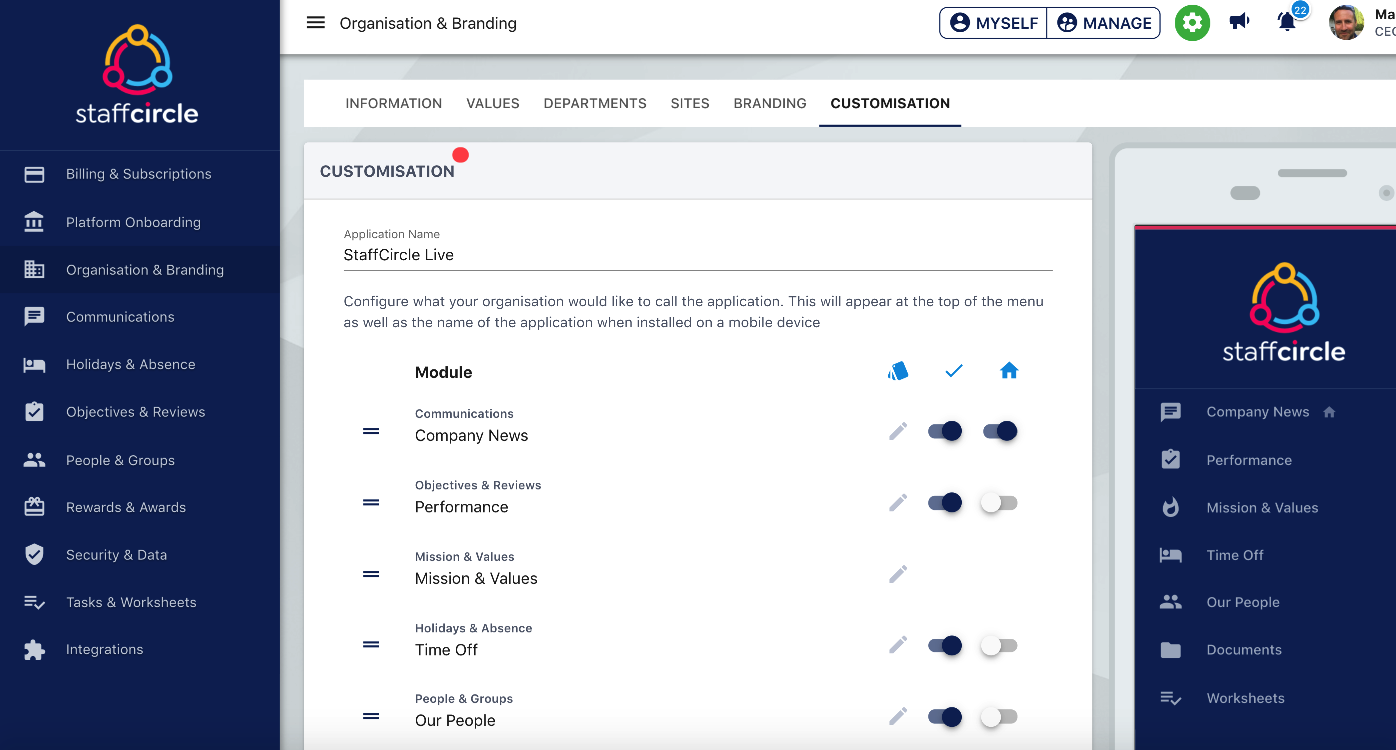The image size is (1396, 750).
Task: Click the Holidays & Absence bed icon
Action: pyautogui.click(x=34, y=365)
